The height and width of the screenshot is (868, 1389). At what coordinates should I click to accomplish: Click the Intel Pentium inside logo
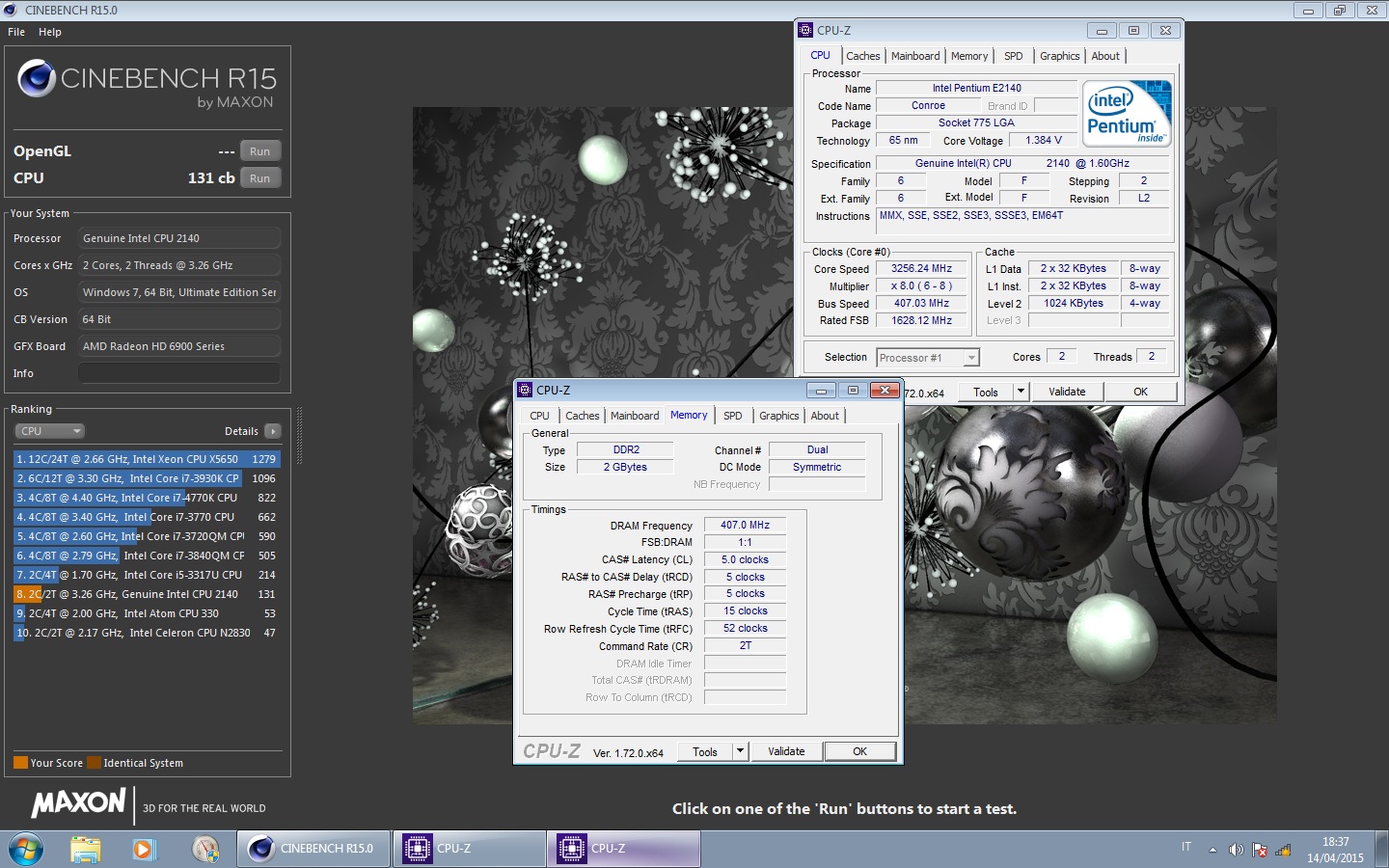pos(1127,113)
